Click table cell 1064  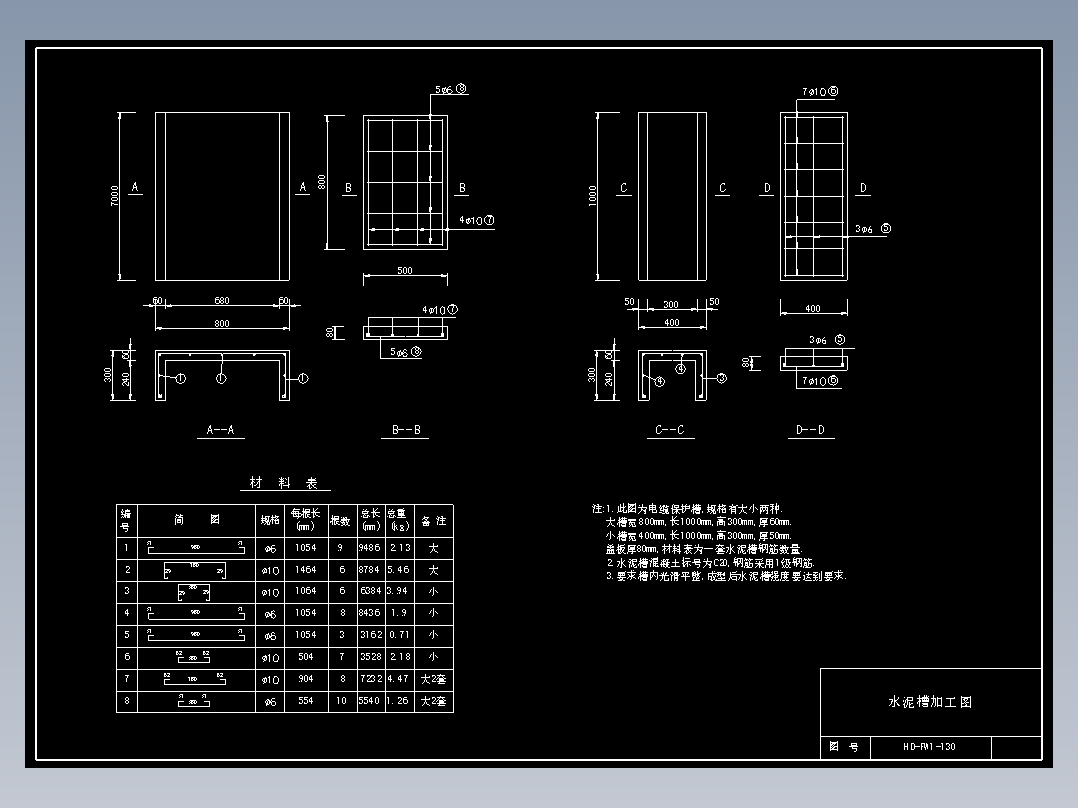click(x=305, y=591)
